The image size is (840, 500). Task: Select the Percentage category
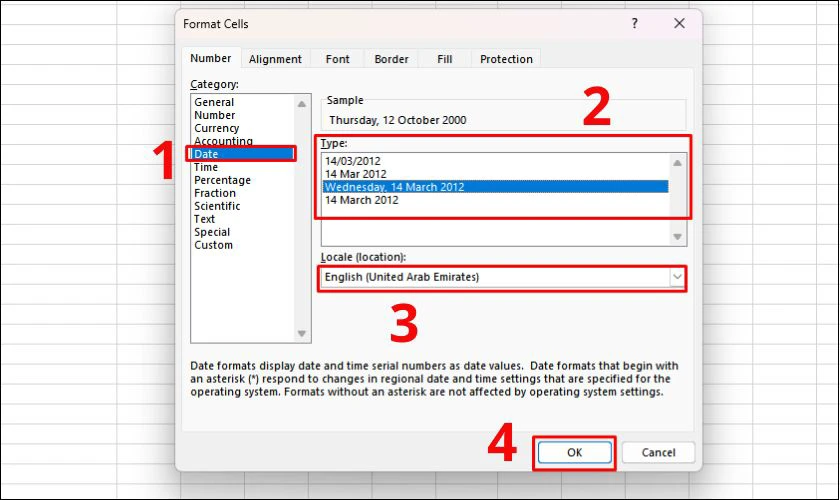point(222,180)
